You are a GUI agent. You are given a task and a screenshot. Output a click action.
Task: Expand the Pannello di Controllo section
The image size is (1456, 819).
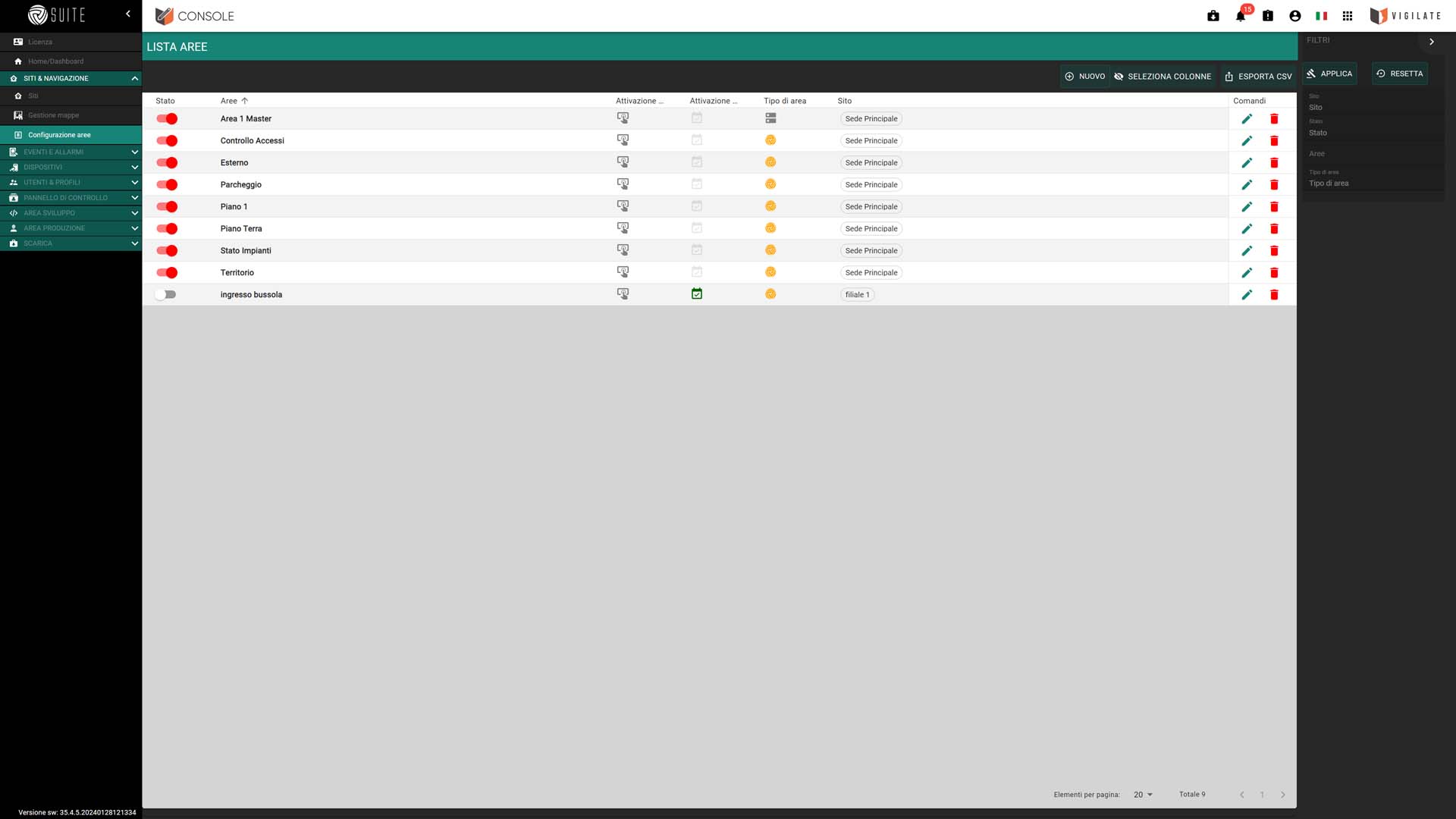click(x=71, y=198)
